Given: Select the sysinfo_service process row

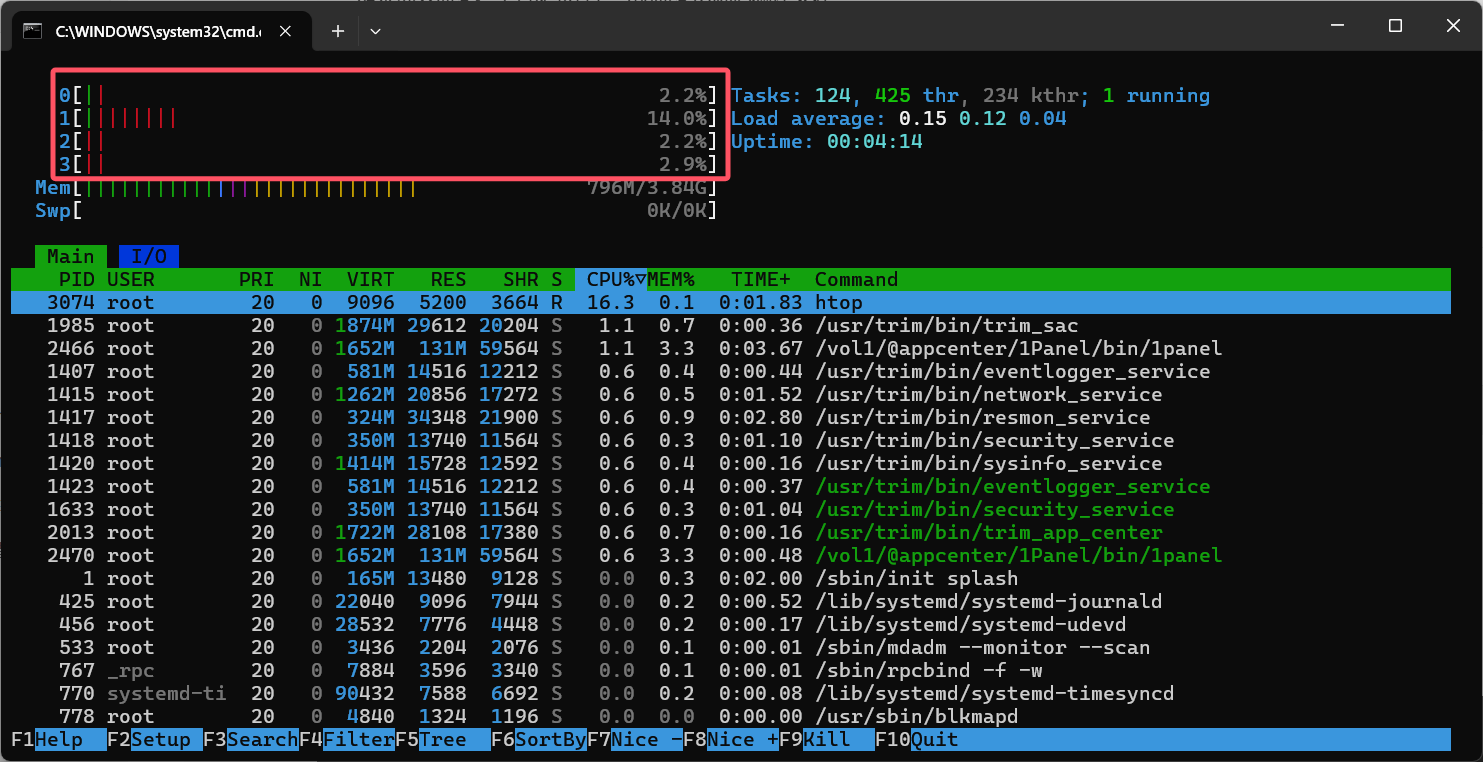Looking at the screenshot, I should point(731,463).
